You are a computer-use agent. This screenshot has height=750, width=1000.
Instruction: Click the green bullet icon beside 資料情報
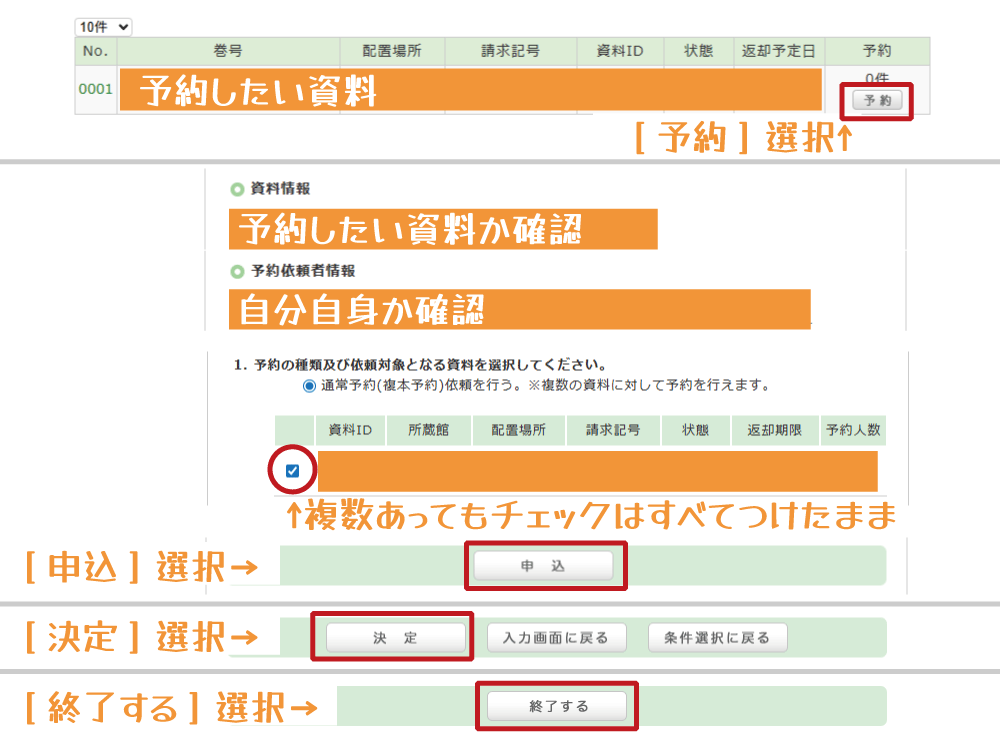(237, 188)
